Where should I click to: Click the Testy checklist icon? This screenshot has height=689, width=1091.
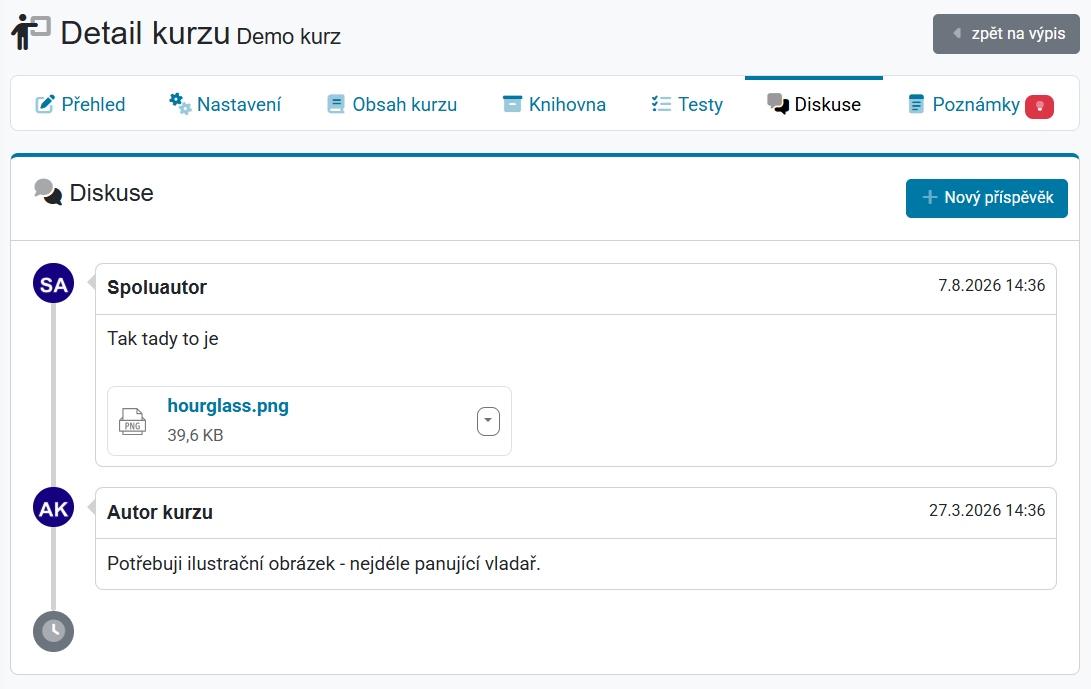[x=661, y=104]
